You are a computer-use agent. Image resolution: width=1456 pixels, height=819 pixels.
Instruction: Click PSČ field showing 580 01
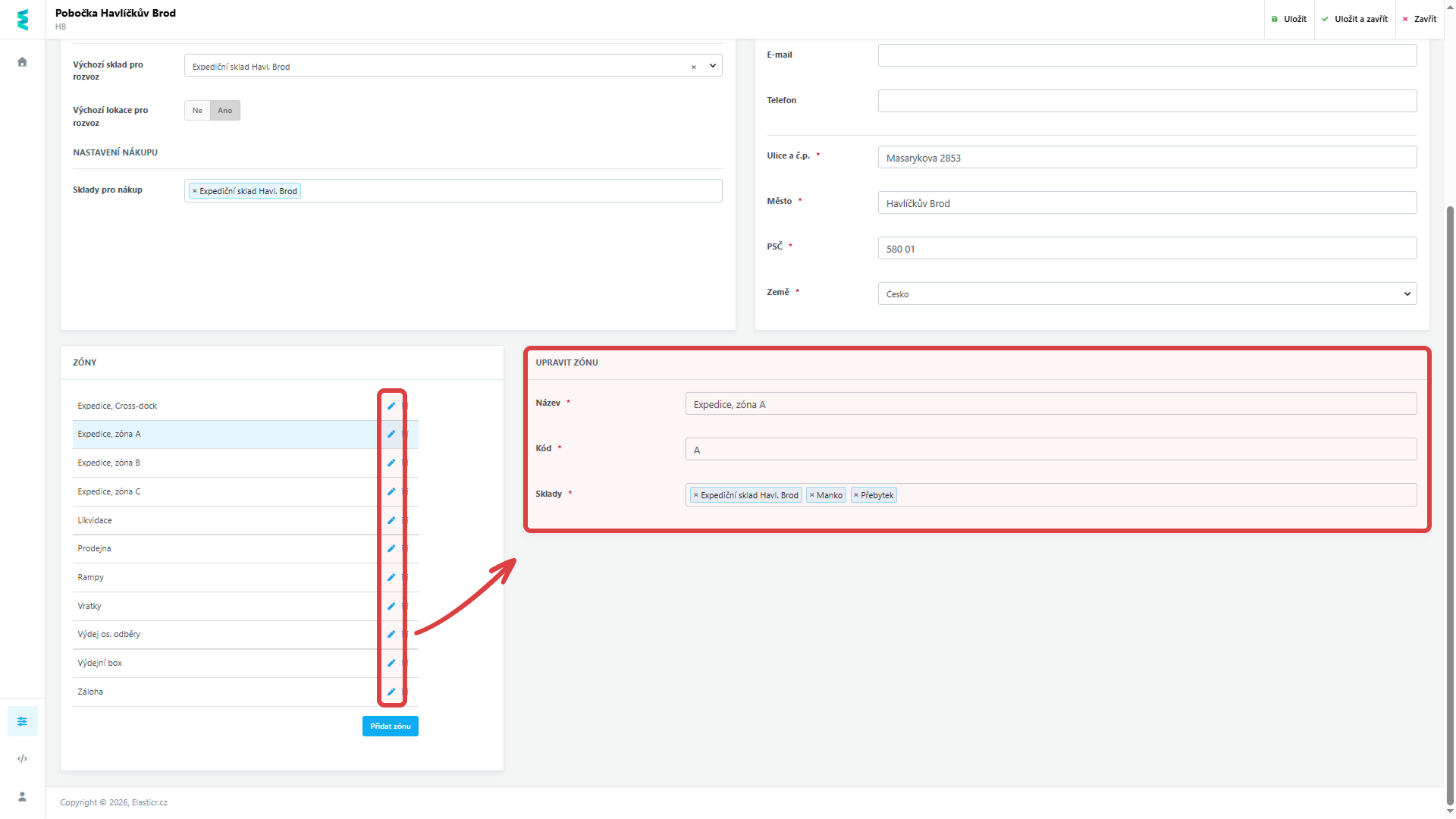(x=1147, y=248)
